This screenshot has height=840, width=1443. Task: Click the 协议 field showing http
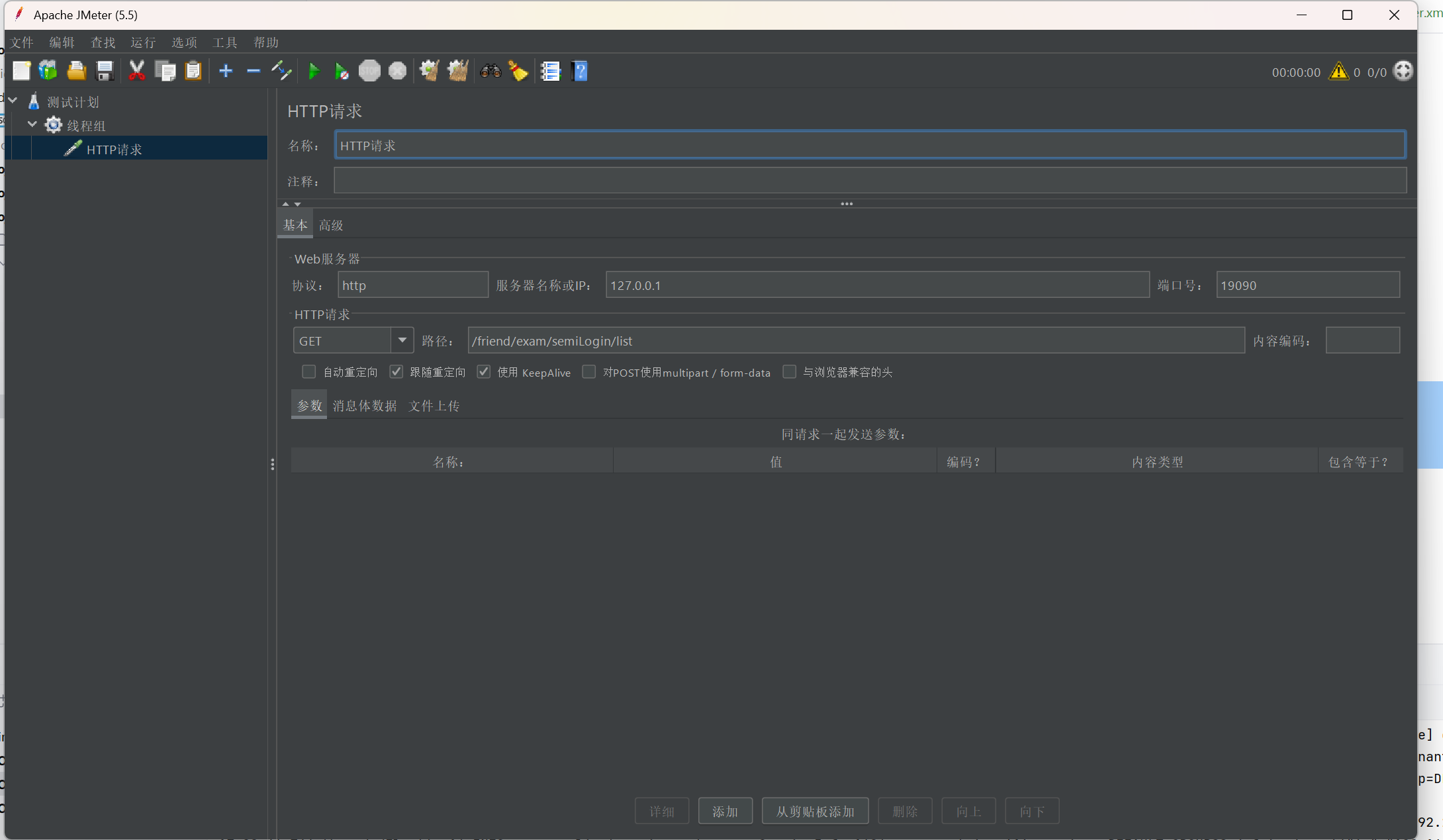413,285
